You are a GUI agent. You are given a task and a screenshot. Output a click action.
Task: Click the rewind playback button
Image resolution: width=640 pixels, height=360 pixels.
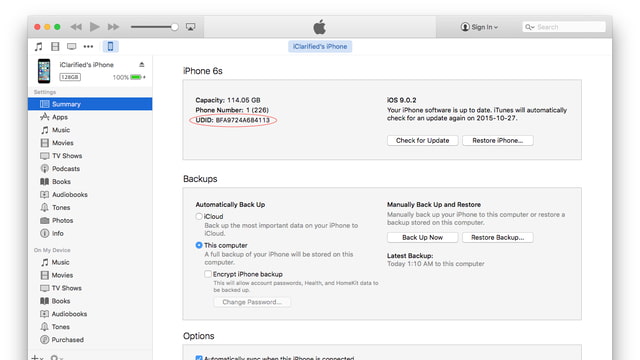point(76,27)
